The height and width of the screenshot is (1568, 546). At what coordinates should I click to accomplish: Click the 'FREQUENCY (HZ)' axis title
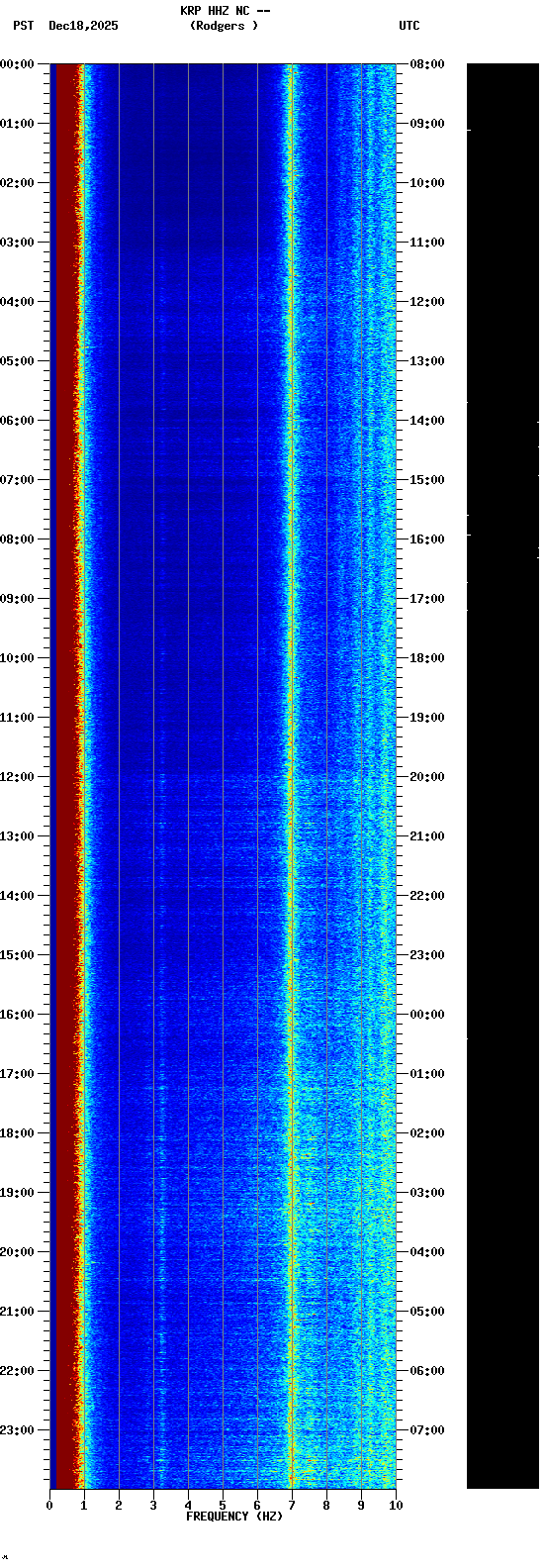[x=234, y=1517]
